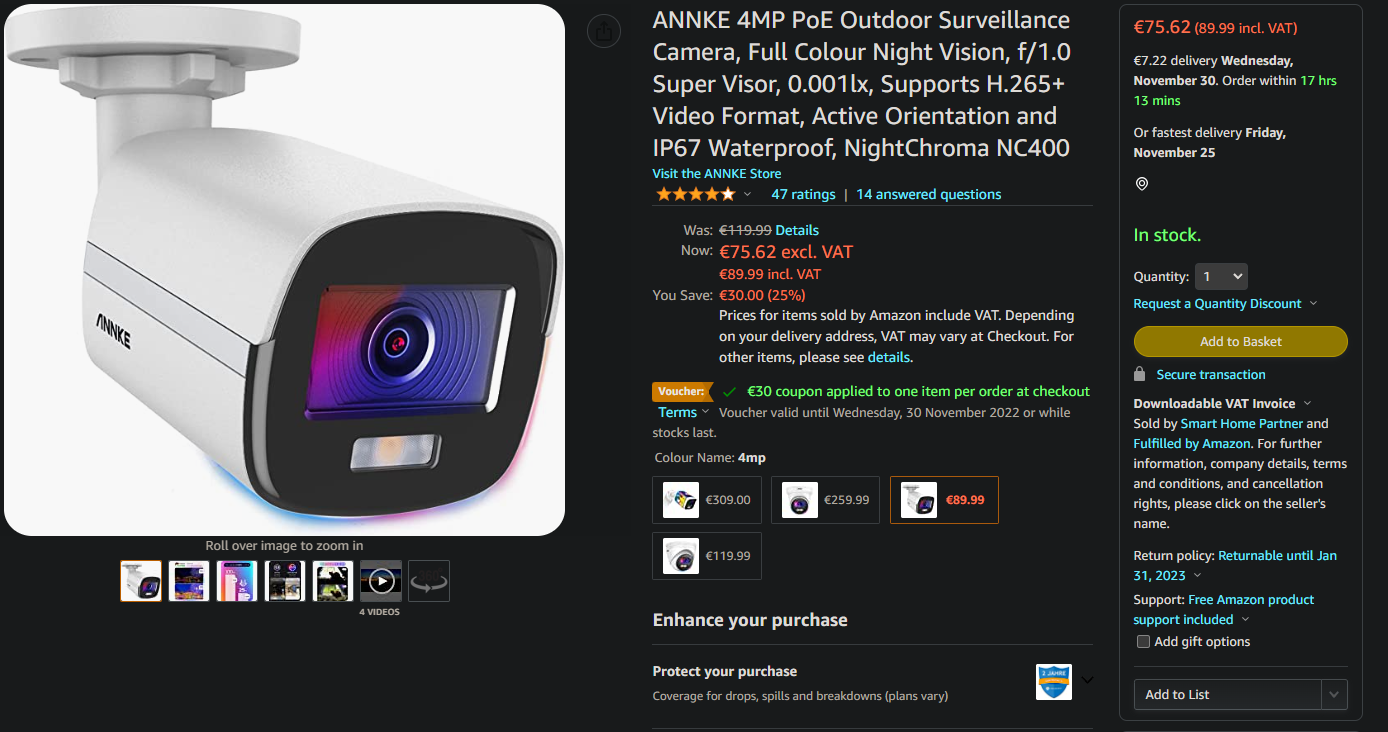The height and width of the screenshot is (732, 1388).
Task: Click the share icon above the title
Action: coord(603,32)
